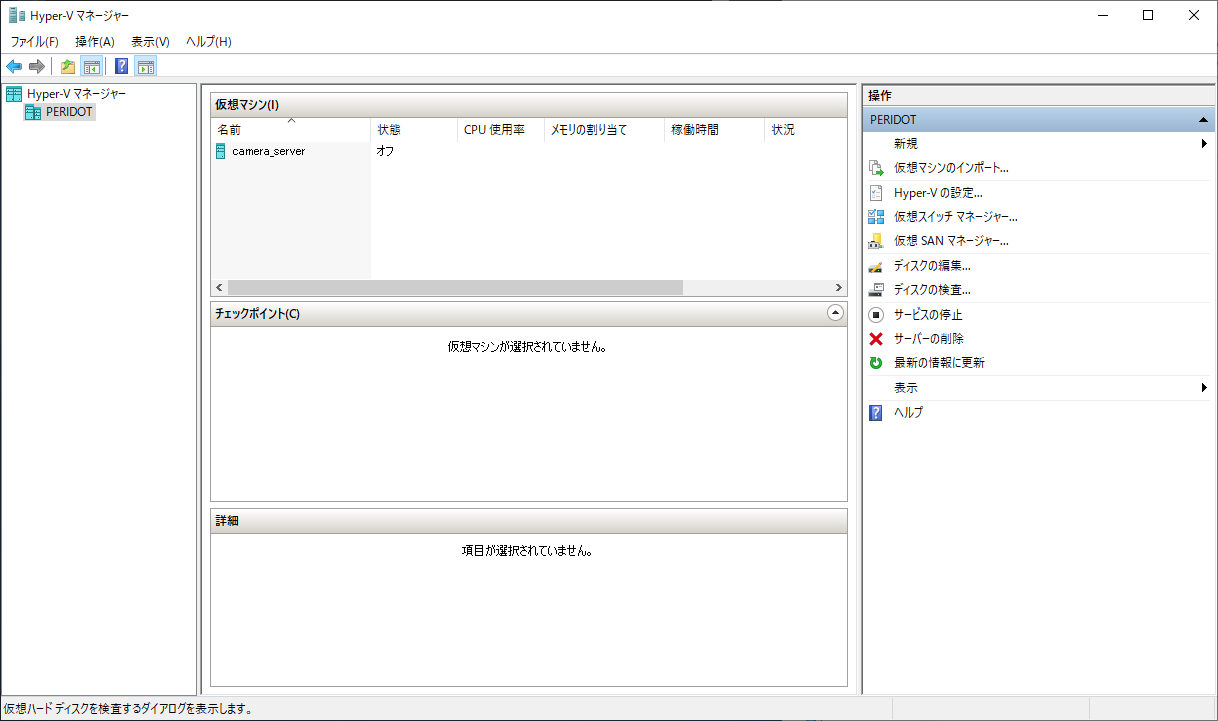Open 仮想スイッチ マネージャー... action

[x=955, y=217]
